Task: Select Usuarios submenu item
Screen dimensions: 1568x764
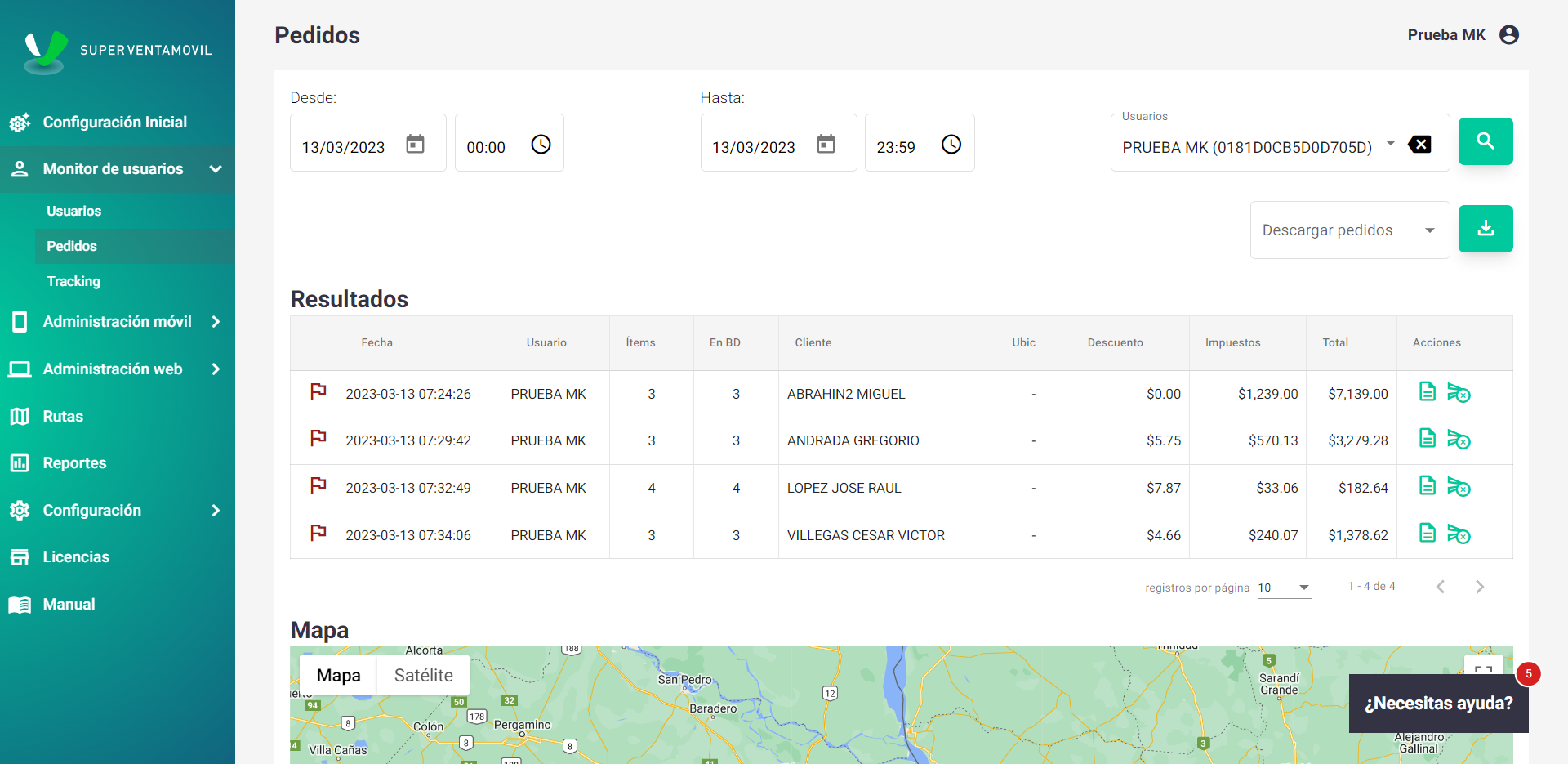Action: coord(135,211)
